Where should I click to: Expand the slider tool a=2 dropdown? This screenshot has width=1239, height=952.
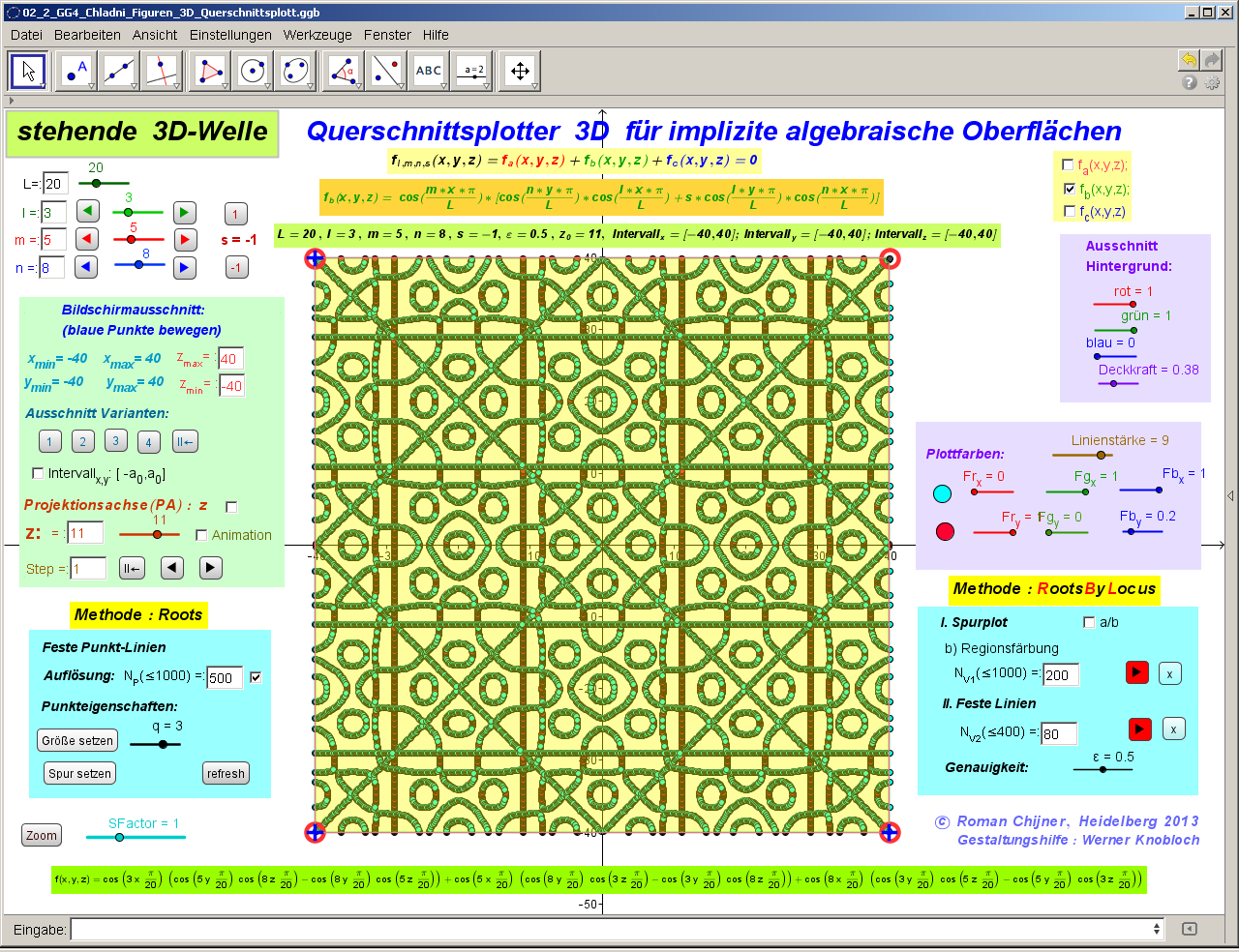tap(486, 85)
